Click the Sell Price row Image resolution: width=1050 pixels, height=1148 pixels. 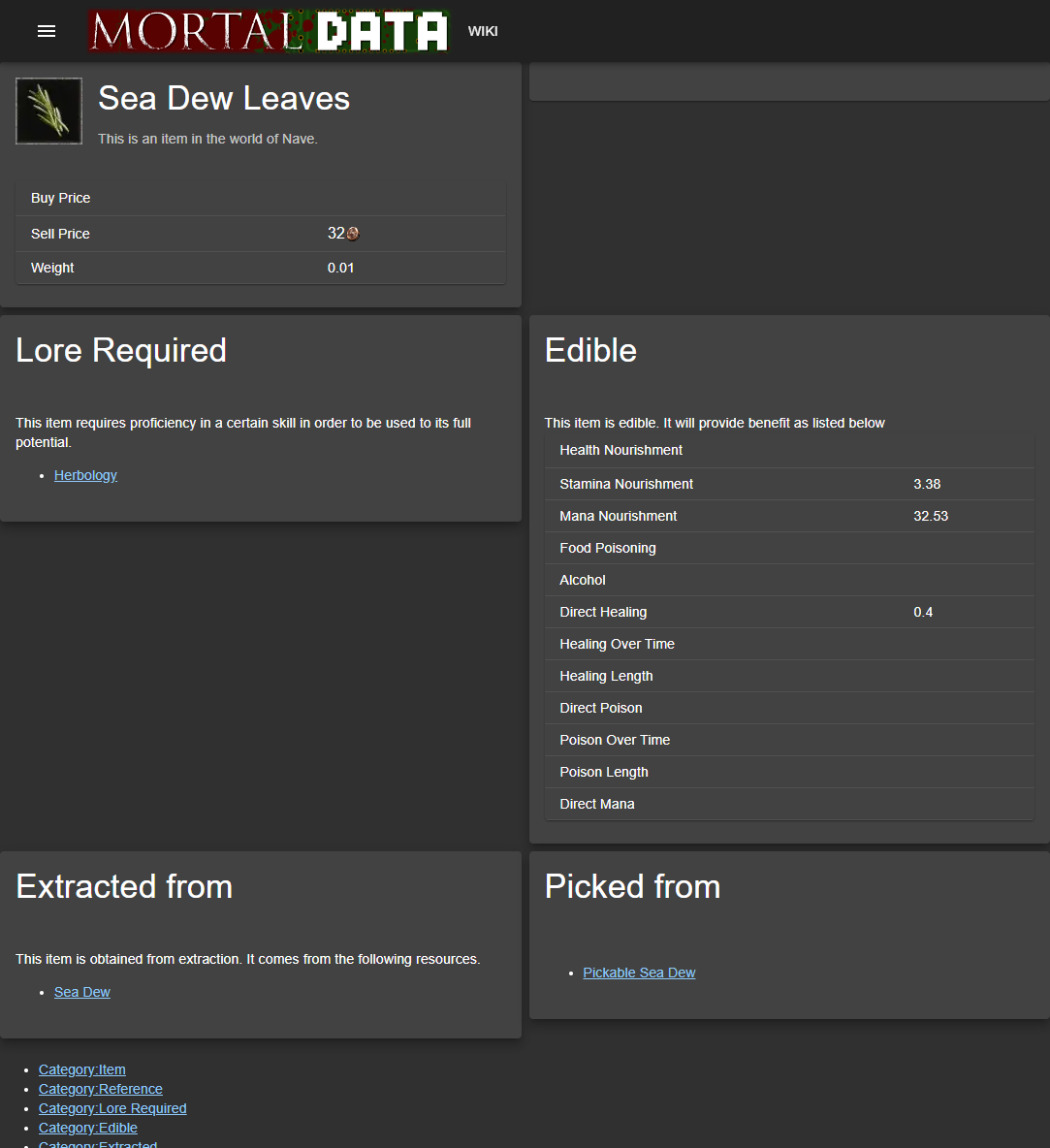pos(260,234)
